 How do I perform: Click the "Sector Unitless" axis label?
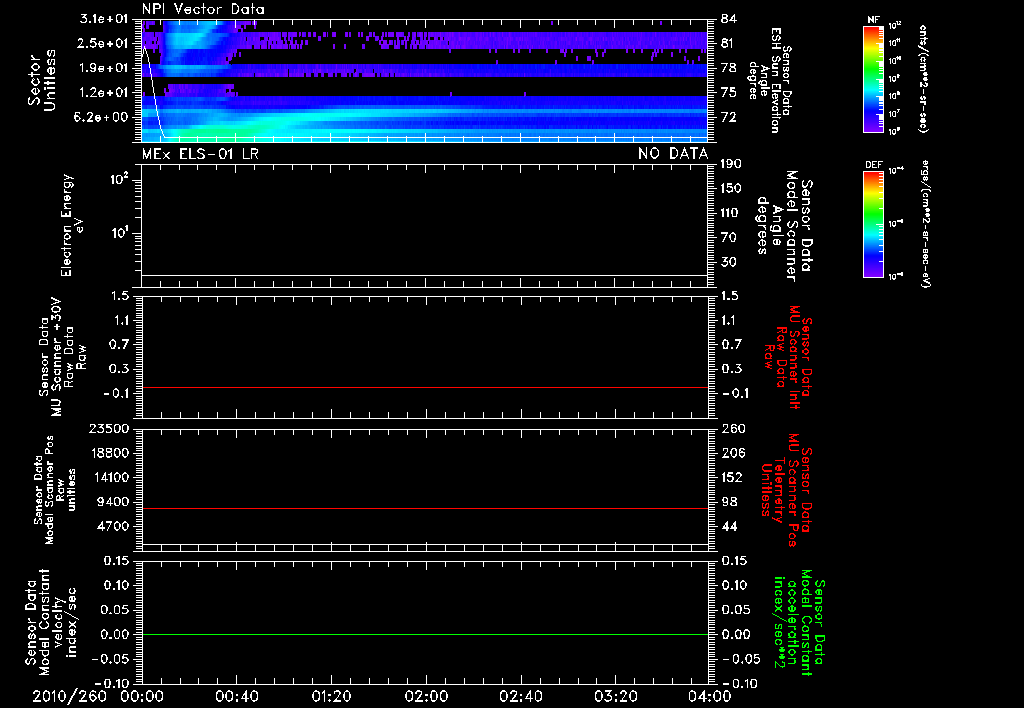(42, 80)
